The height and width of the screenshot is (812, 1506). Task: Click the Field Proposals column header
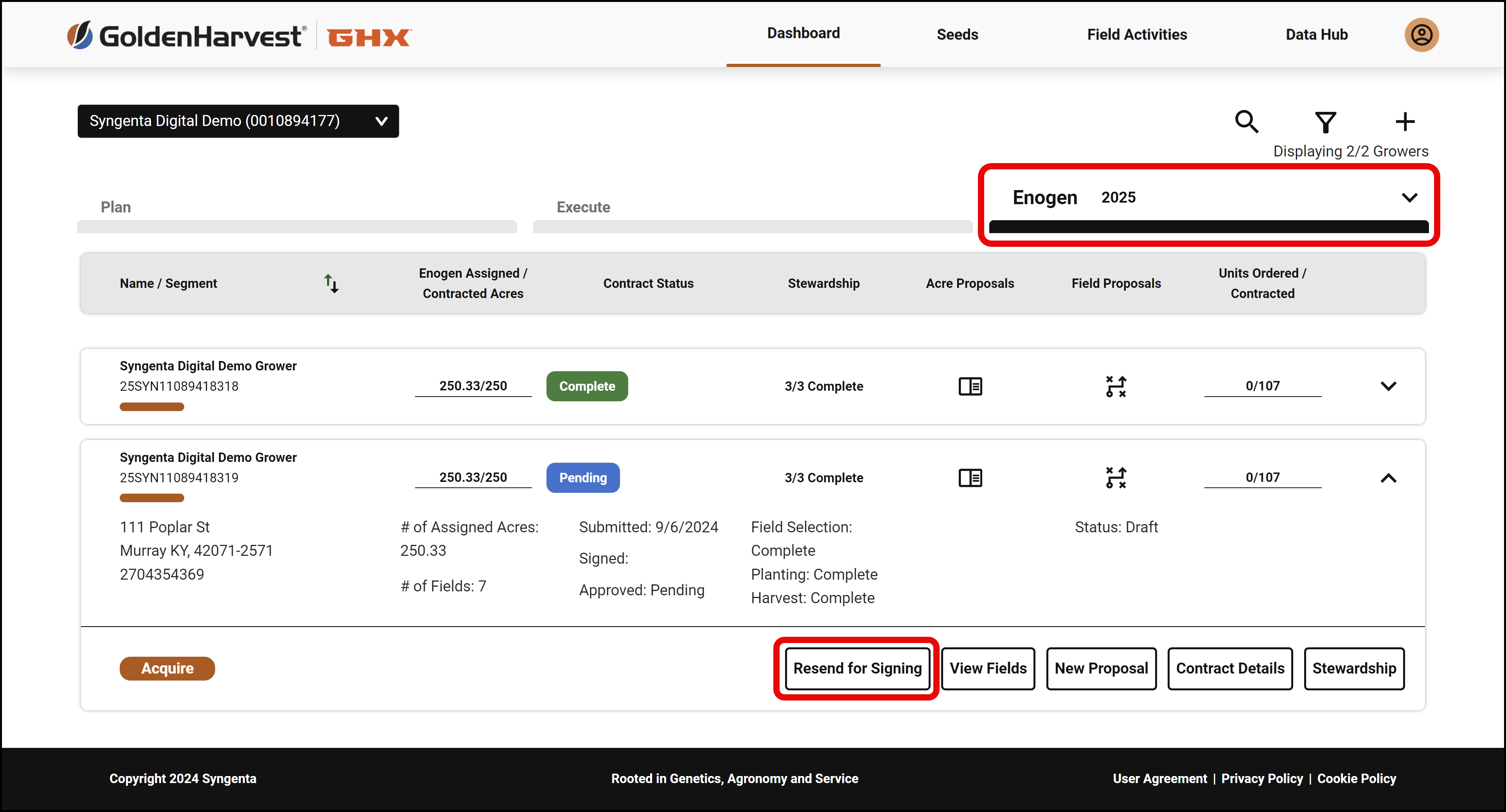point(1116,284)
